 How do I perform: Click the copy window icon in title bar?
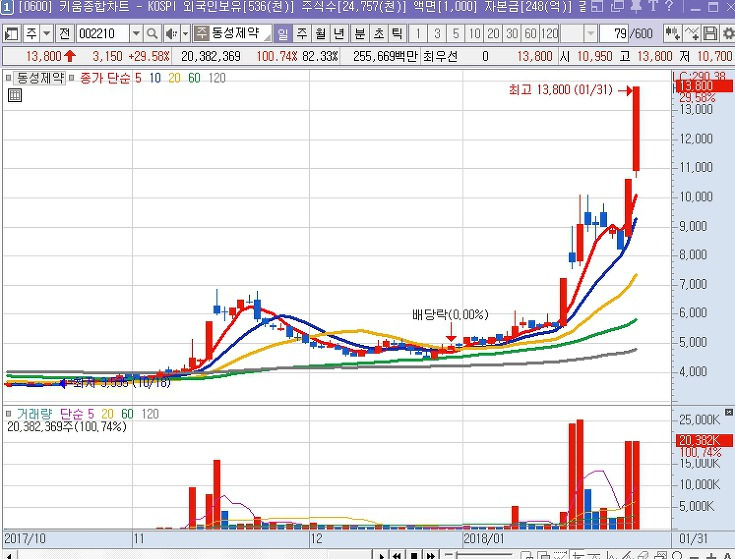point(618,6)
